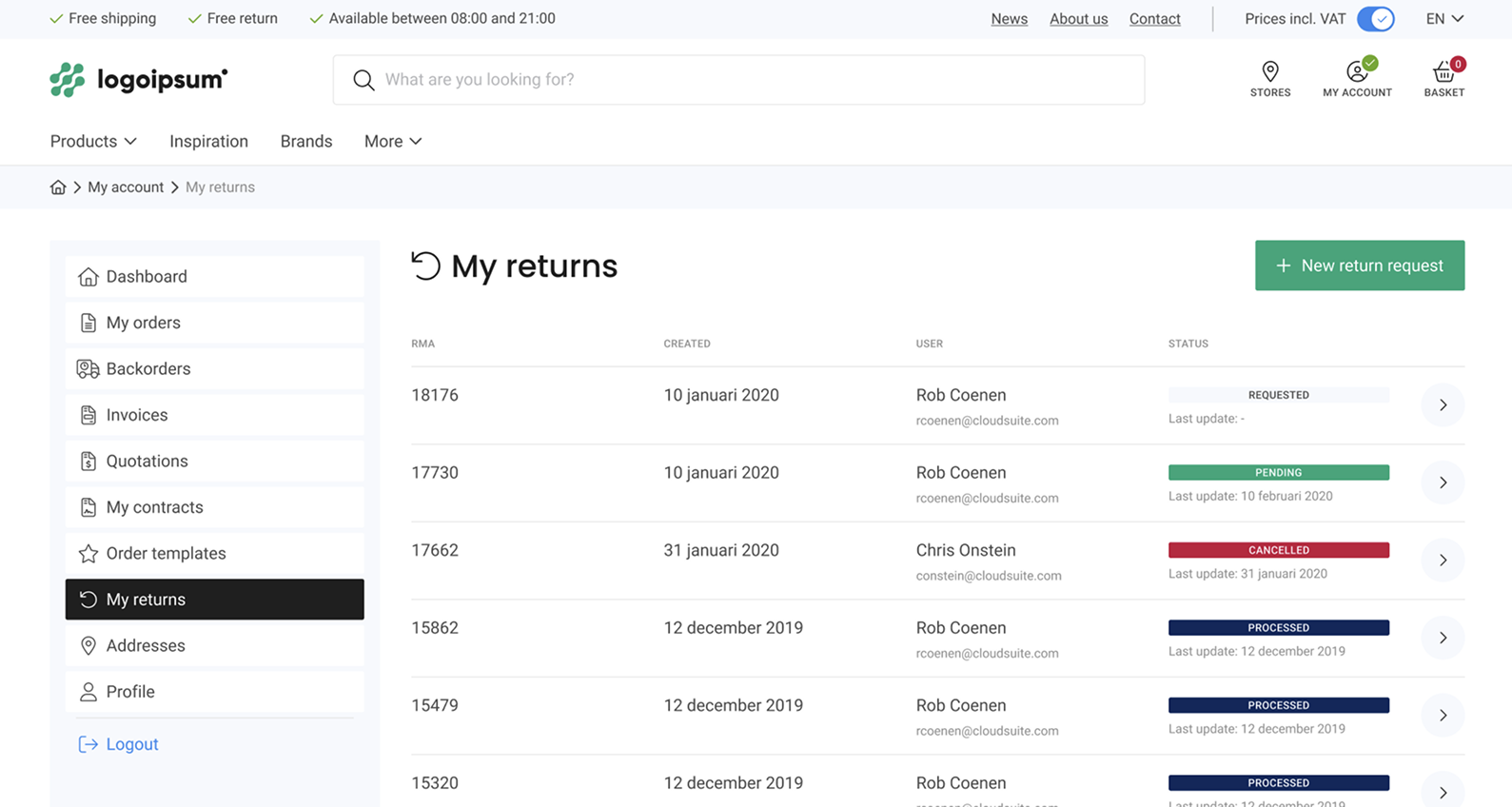Go to the Inspiration menu item
1512x807 pixels.
208,142
